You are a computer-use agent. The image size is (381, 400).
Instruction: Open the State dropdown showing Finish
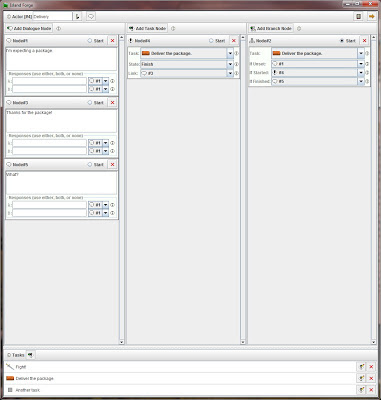click(x=230, y=64)
